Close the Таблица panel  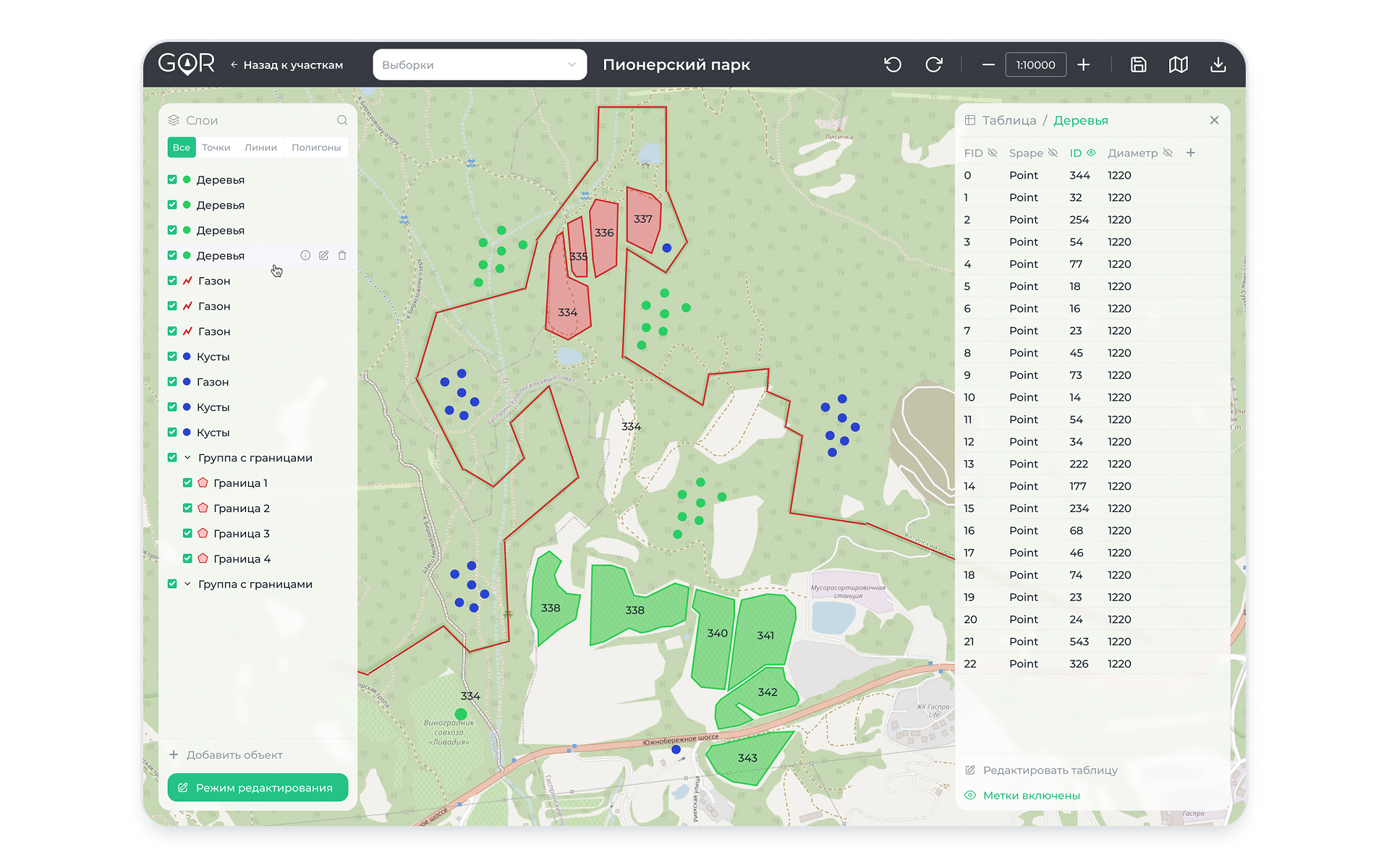1215,120
